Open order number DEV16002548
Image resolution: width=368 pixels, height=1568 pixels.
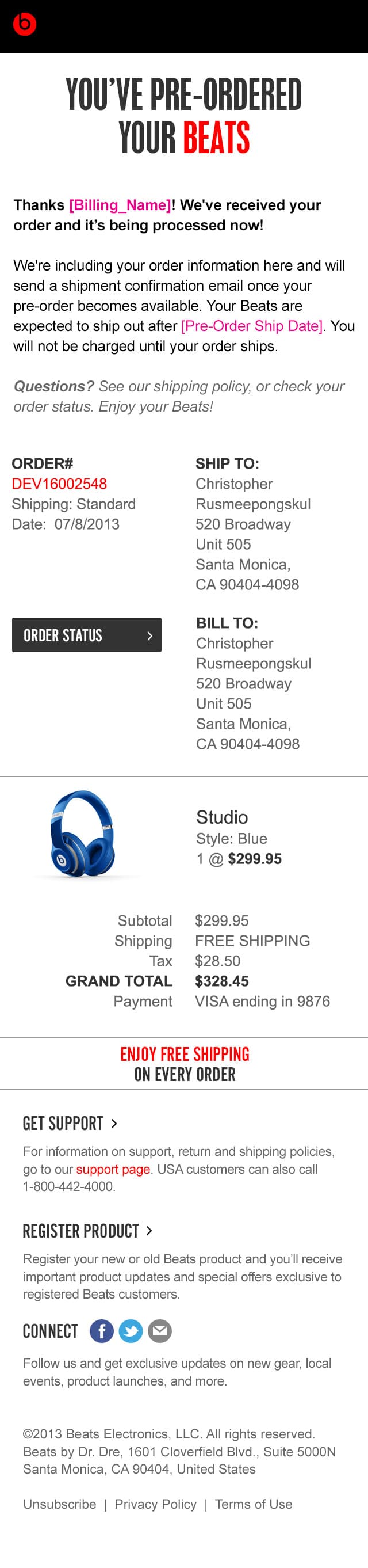(59, 484)
